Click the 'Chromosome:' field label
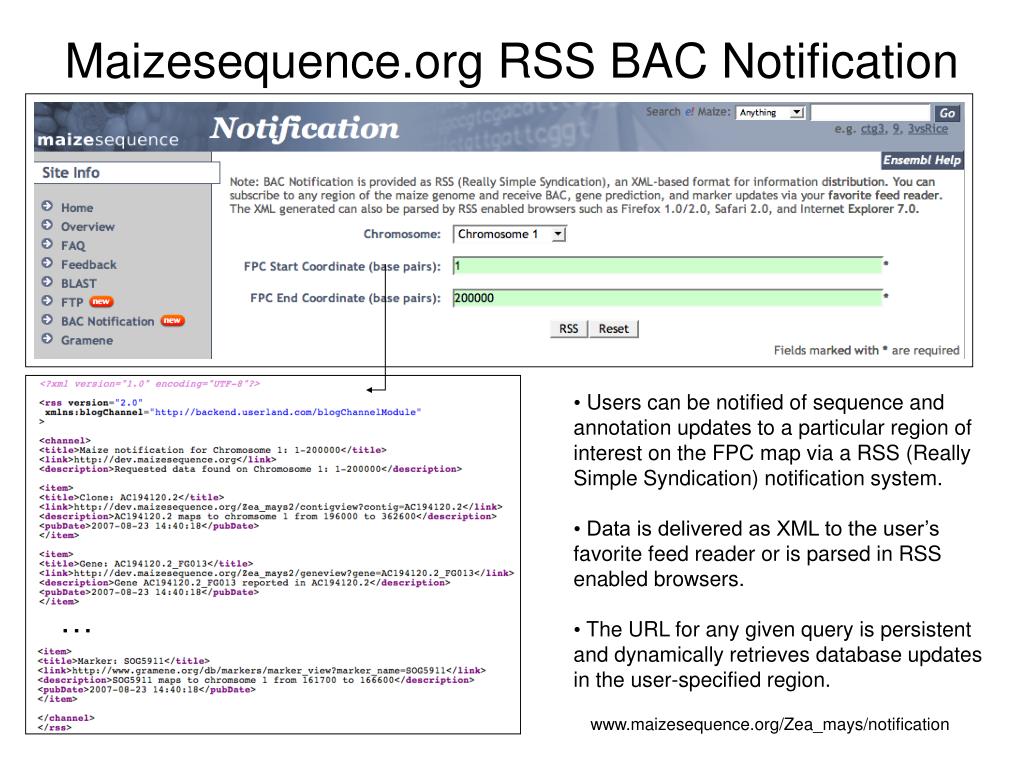The image size is (1024, 768). pos(402,234)
